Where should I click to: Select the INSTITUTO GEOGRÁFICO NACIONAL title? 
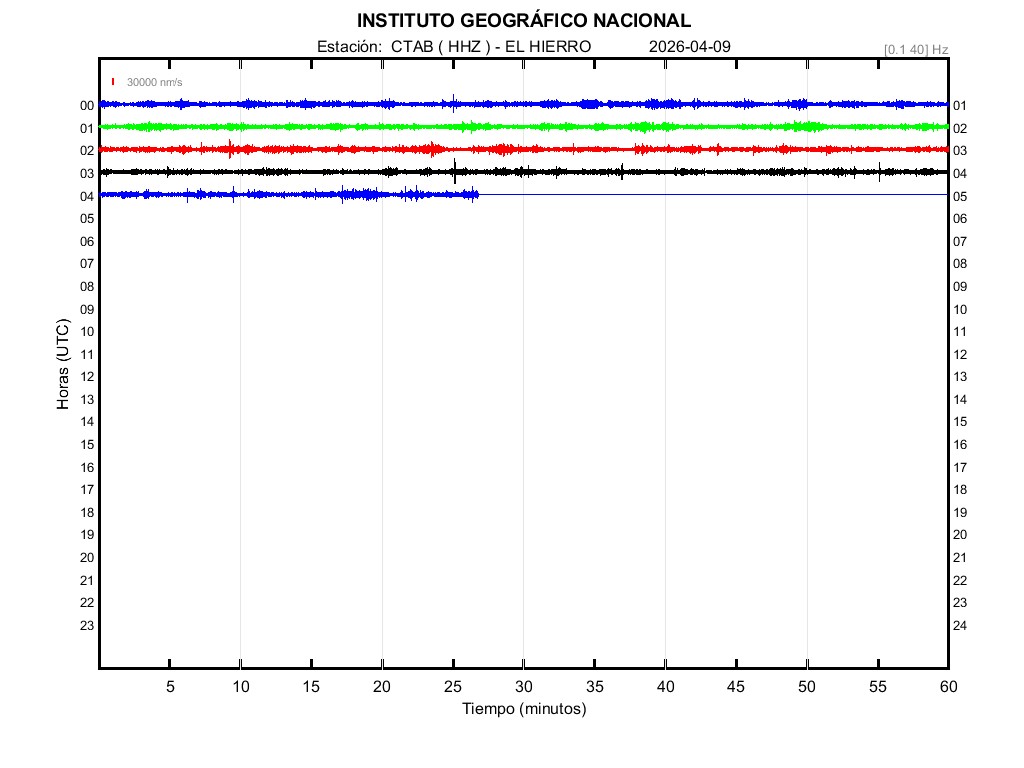524,21
